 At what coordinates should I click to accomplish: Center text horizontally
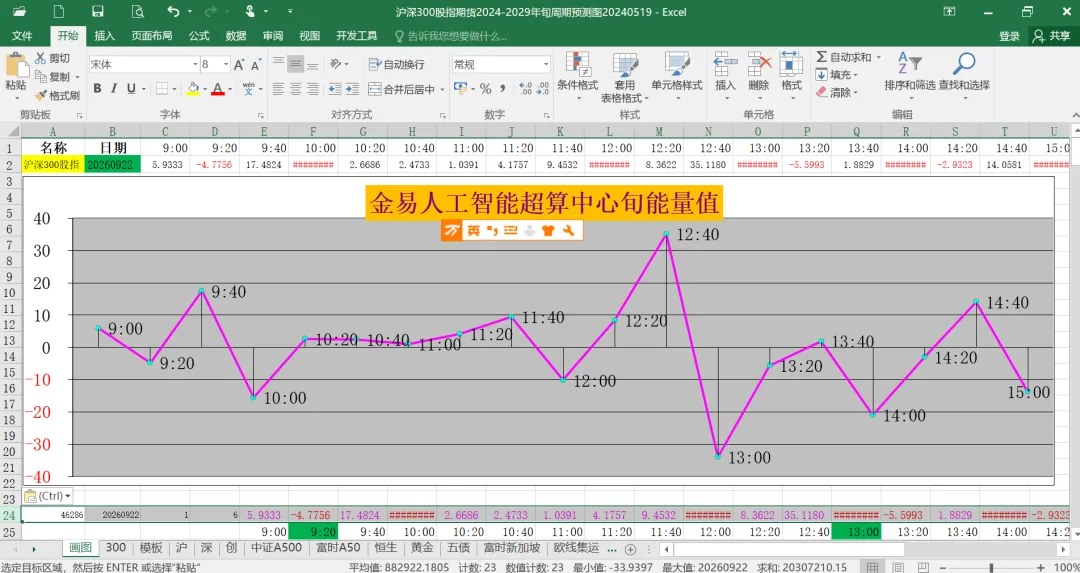pos(295,89)
